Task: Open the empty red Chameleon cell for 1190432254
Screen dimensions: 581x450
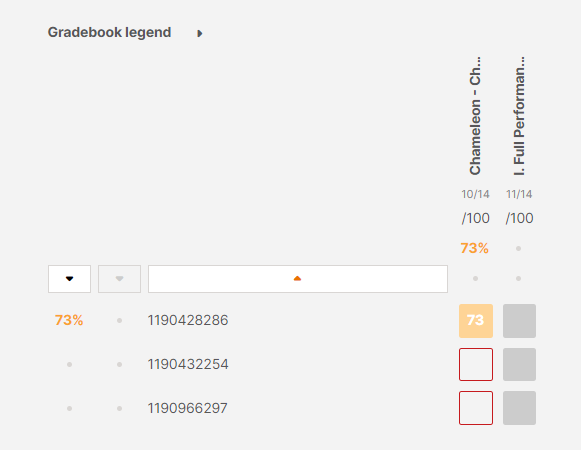Action: click(x=476, y=364)
